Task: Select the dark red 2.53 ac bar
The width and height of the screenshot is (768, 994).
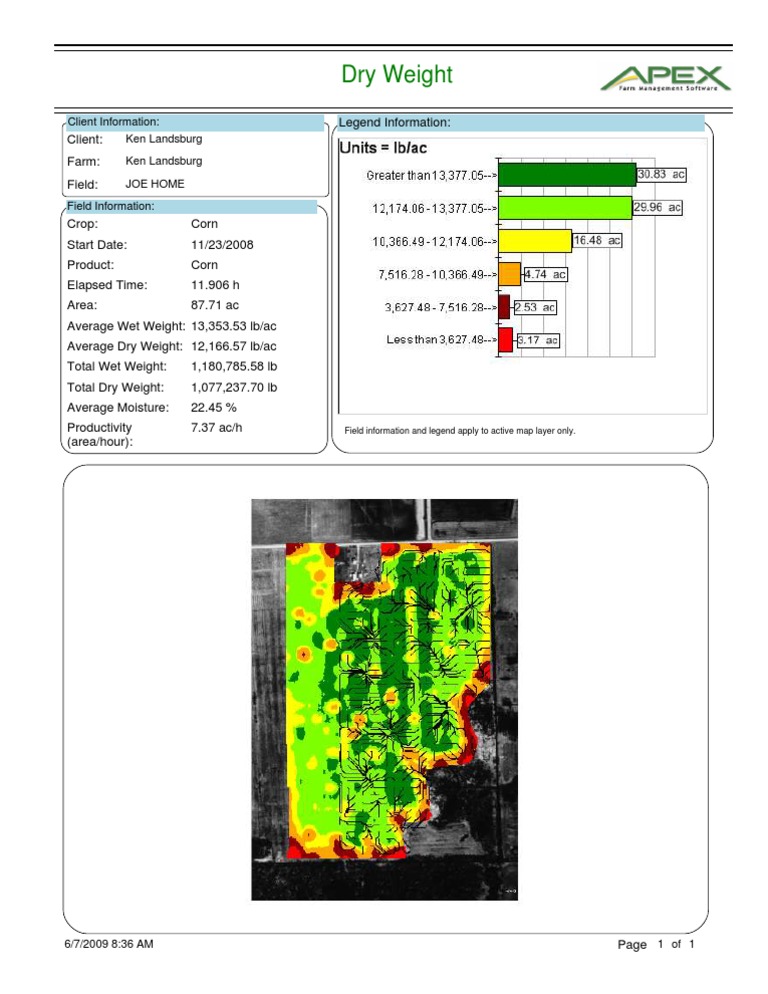Action: 504,307
